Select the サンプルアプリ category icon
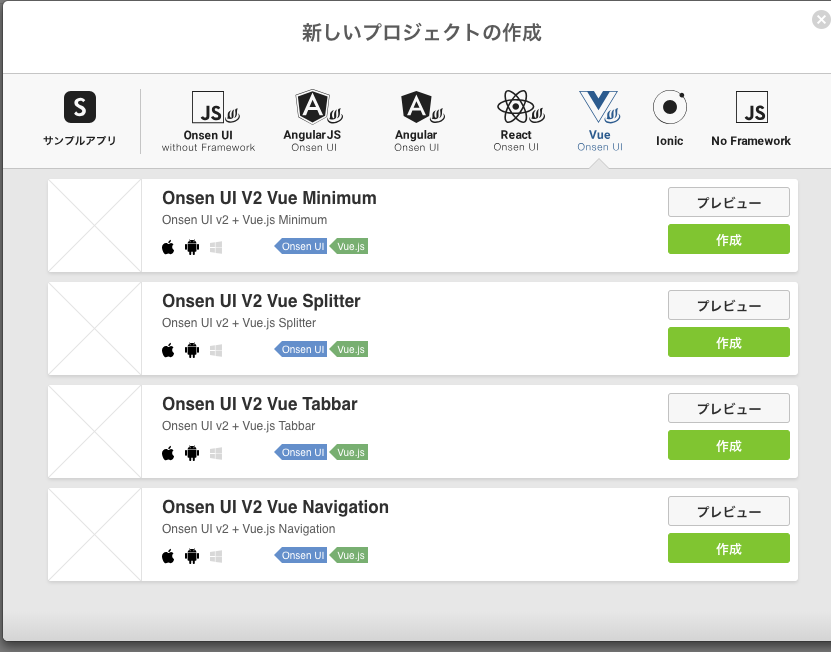 (x=79, y=107)
